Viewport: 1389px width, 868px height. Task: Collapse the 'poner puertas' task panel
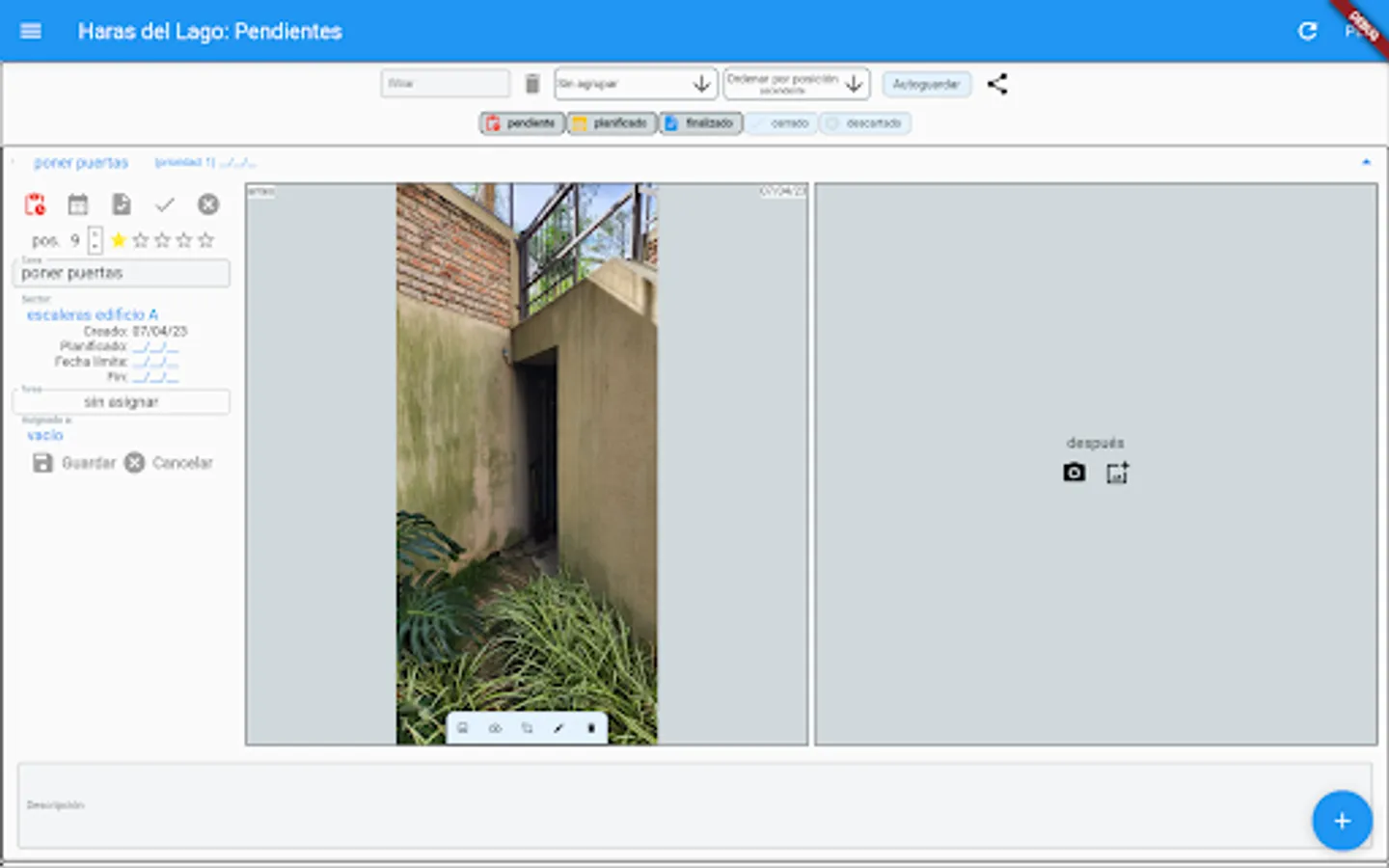tap(1366, 162)
